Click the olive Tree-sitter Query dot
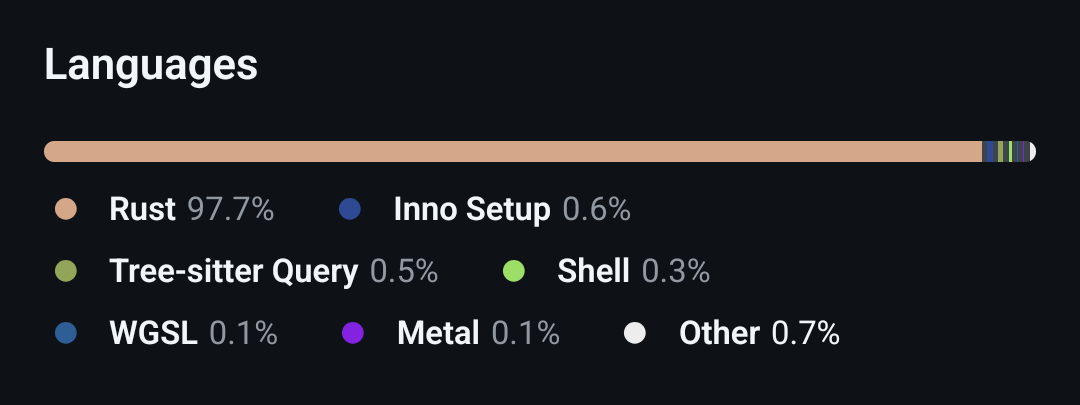This screenshot has width=1080, height=405. pos(66,271)
